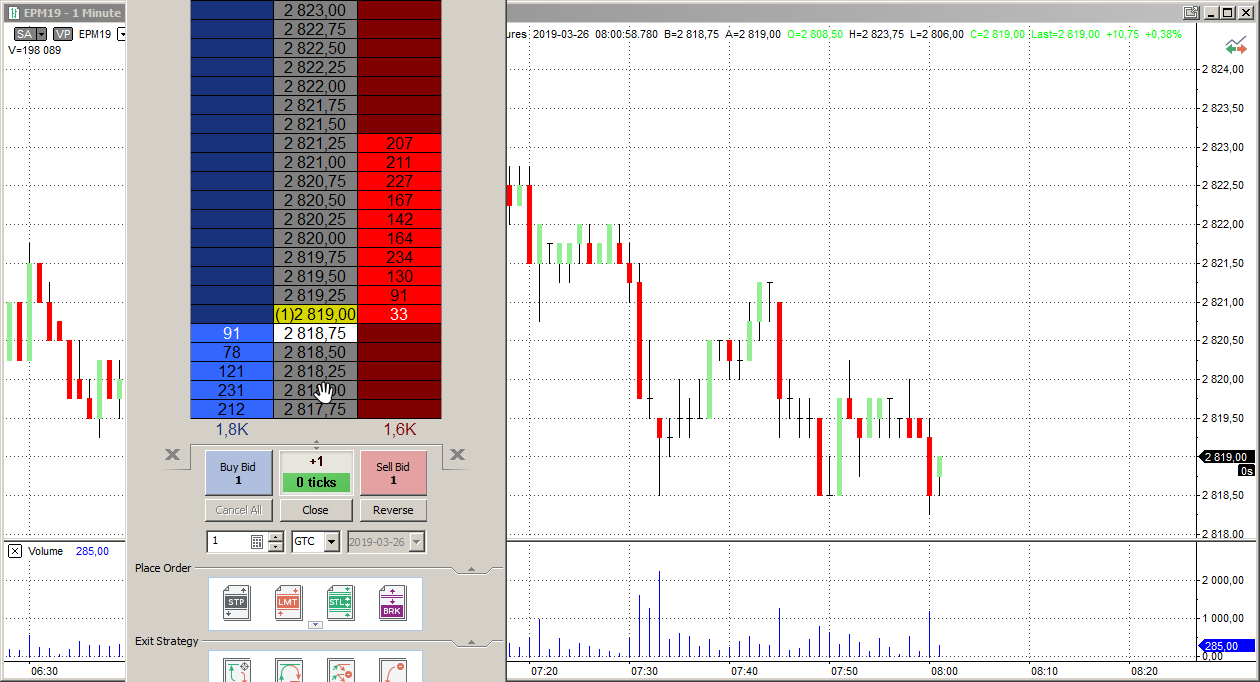
Task: Click the ask size 164 at 2 820,00
Action: tap(399, 238)
